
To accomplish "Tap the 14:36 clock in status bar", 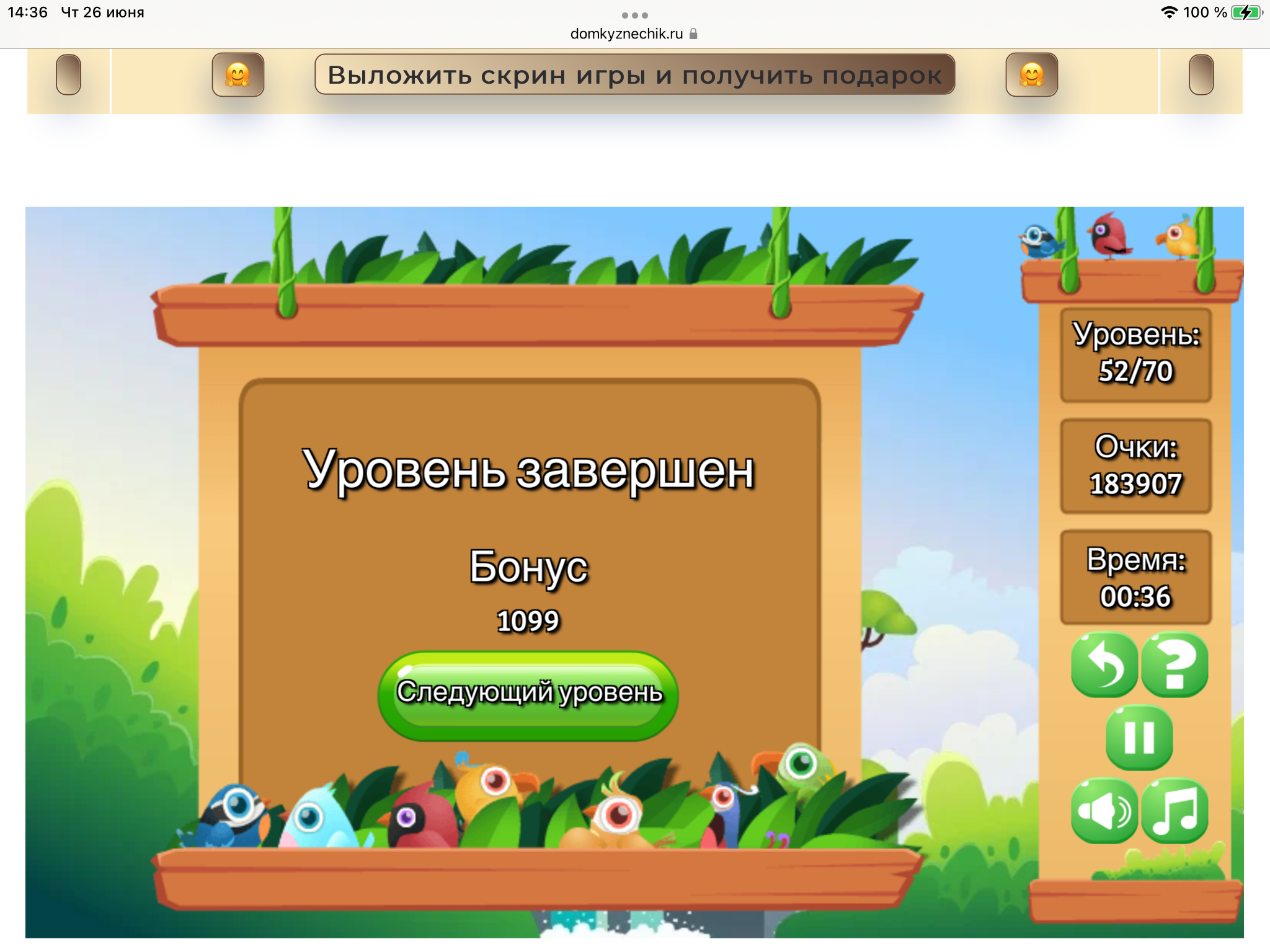I will tap(28, 12).
